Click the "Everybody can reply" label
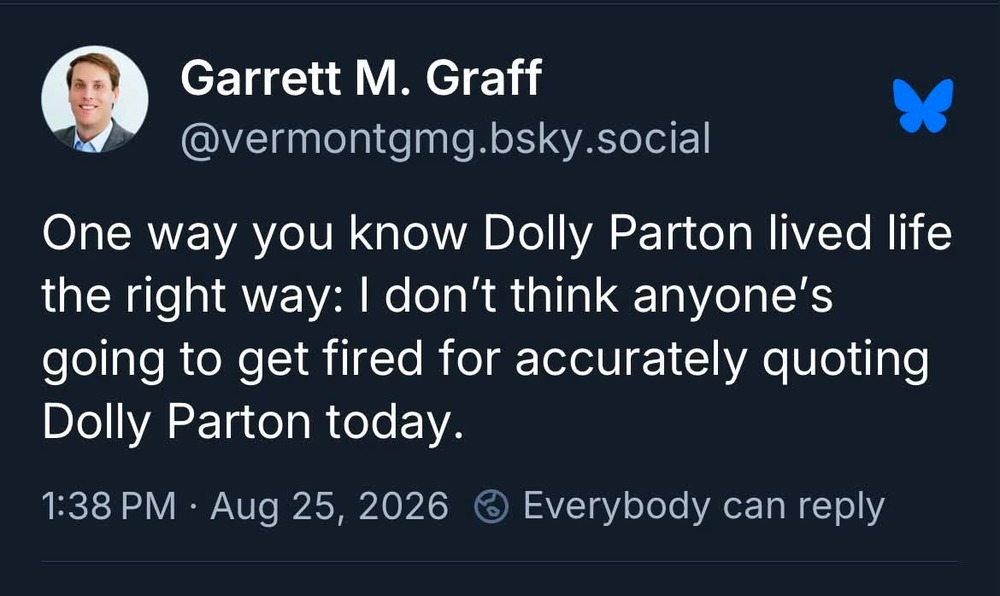The width and height of the screenshot is (1000, 596). [703, 507]
